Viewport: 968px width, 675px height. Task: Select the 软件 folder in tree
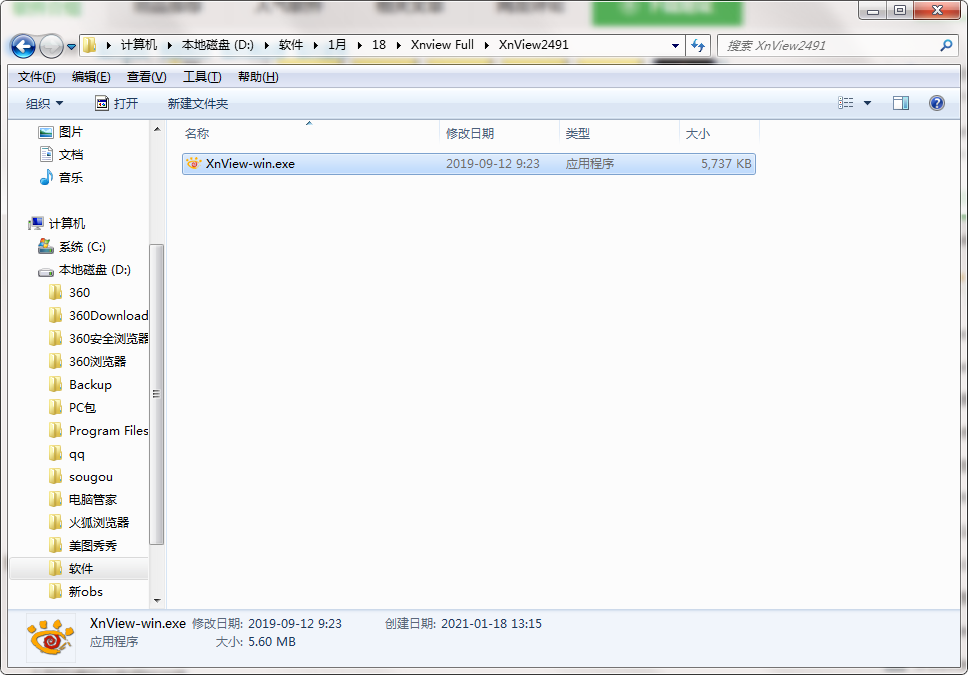point(79,569)
